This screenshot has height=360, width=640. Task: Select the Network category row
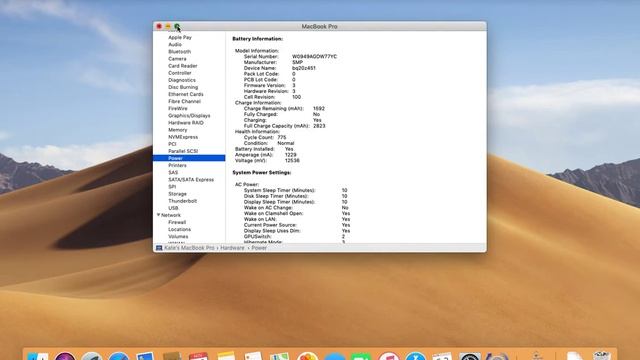click(171, 215)
